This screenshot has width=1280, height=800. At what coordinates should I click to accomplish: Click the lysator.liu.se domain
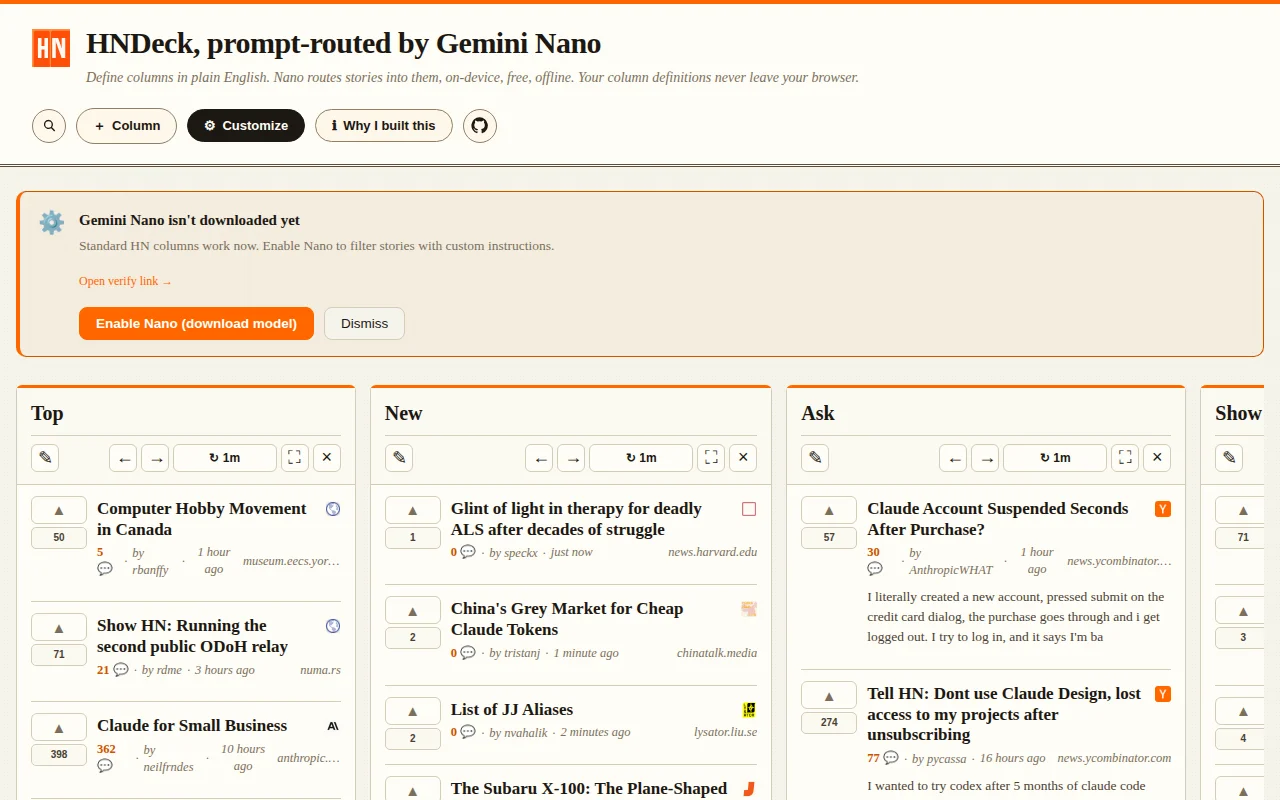coord(726,732)
